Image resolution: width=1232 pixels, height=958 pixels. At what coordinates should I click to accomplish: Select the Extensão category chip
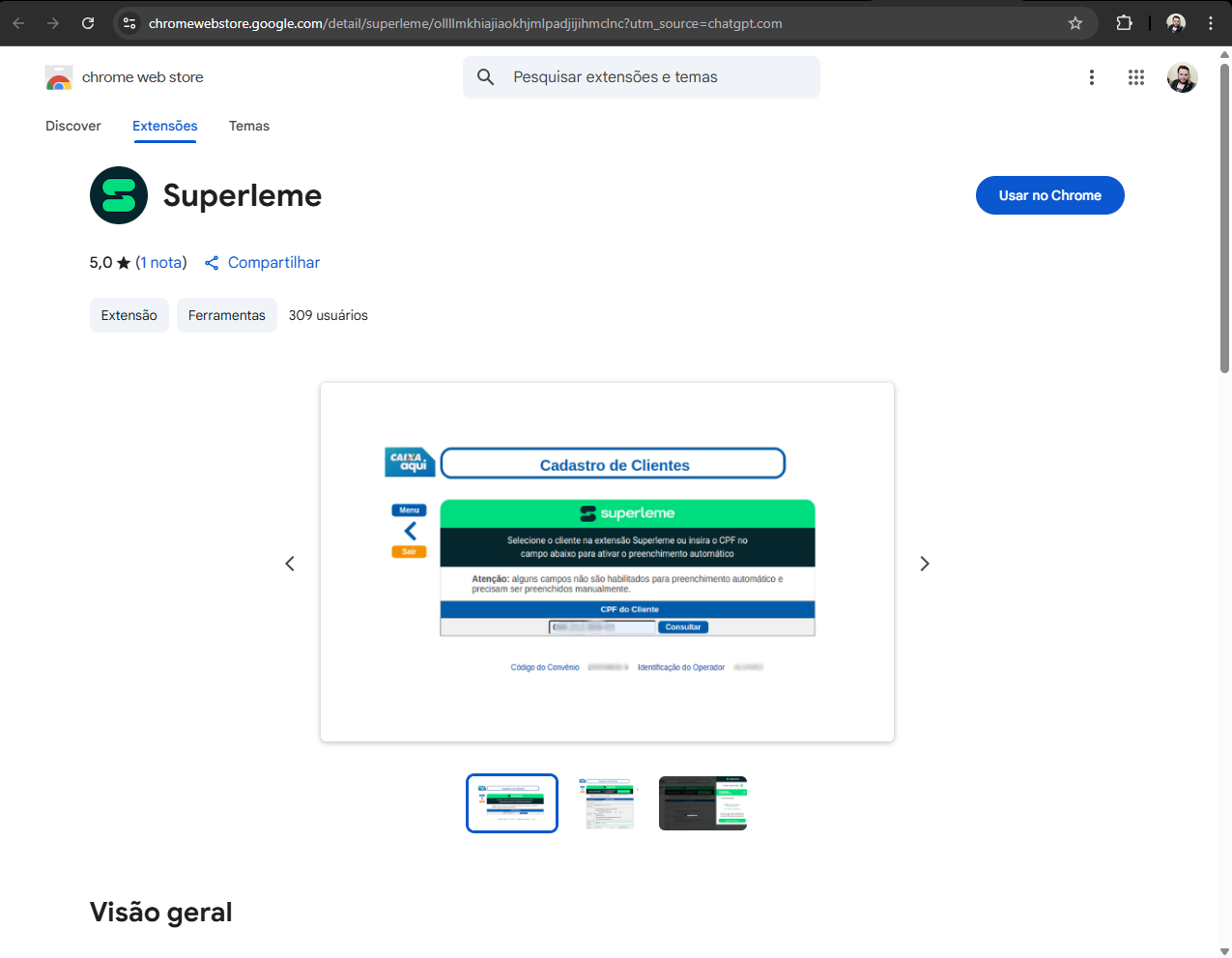coord(129,315)
